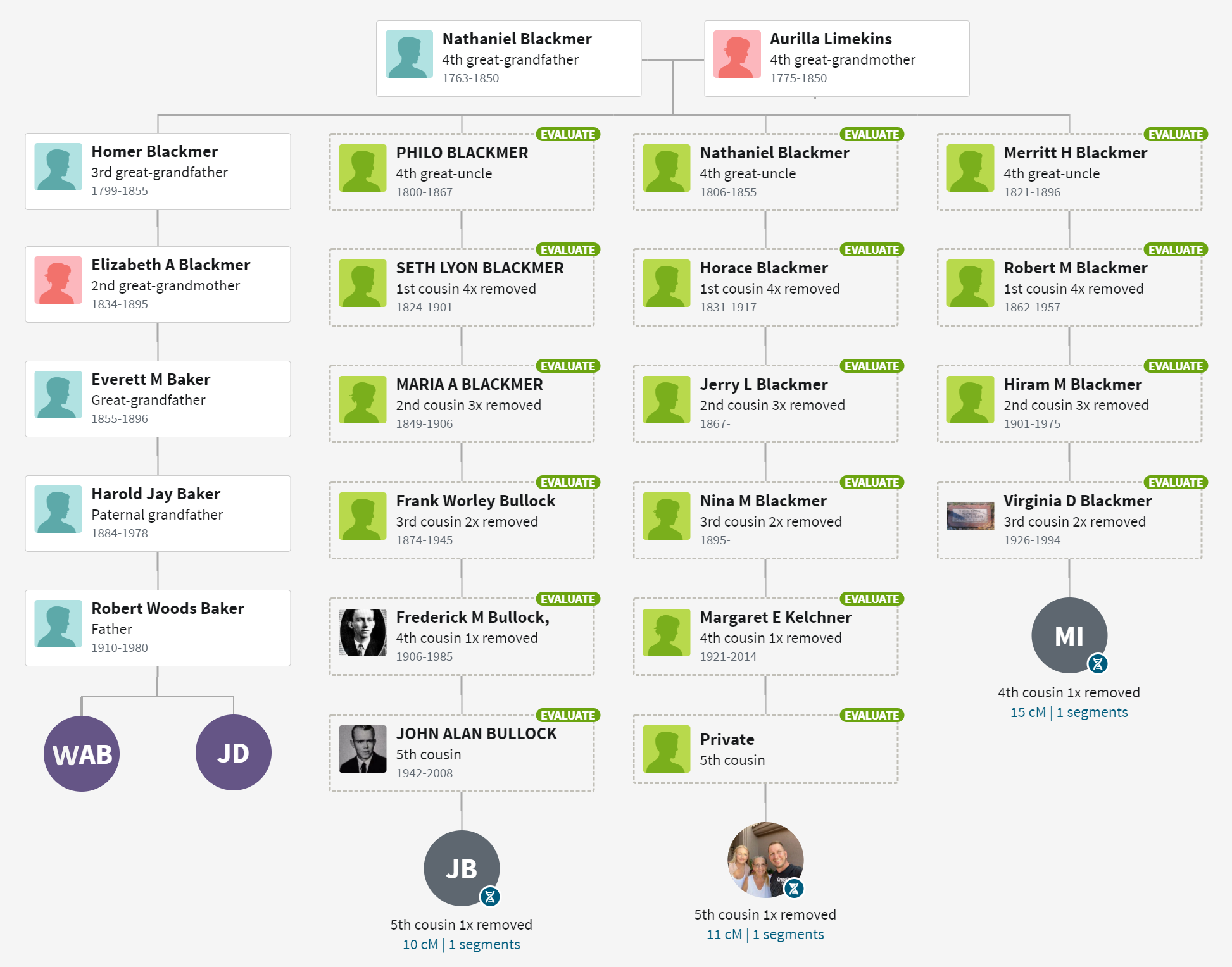Image resolution: width=1232 pixels, height=967 pixels.
Task: Click DNA badge on MI avatar
Action: pyautogui.click(x=1098, y=664)
